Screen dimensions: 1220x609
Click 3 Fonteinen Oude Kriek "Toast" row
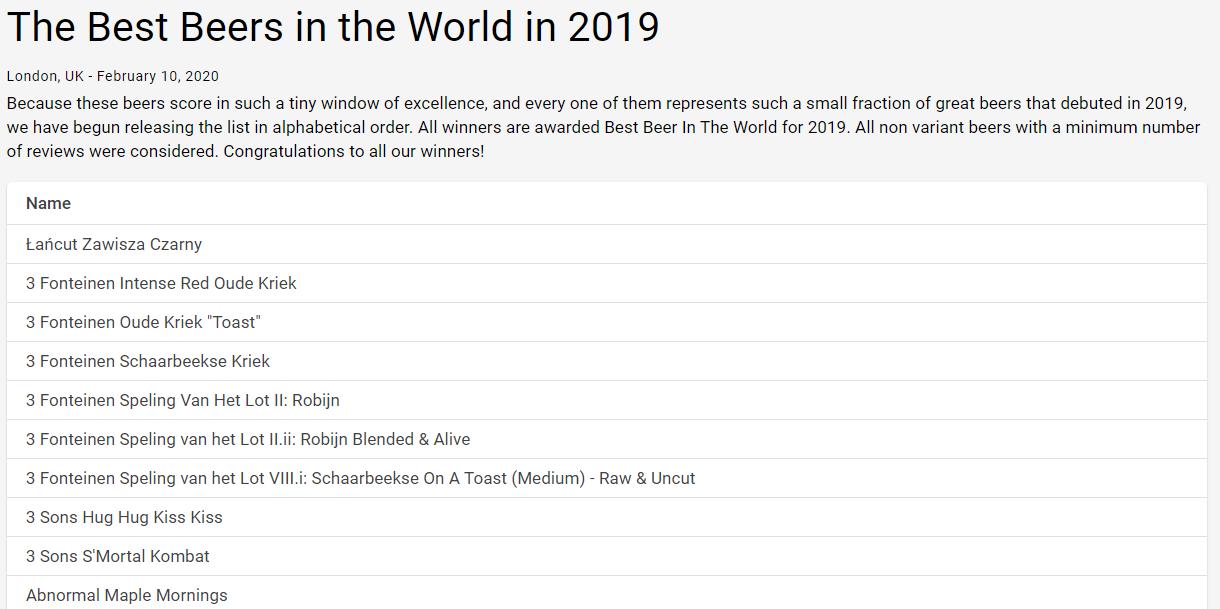pos(143,322)
